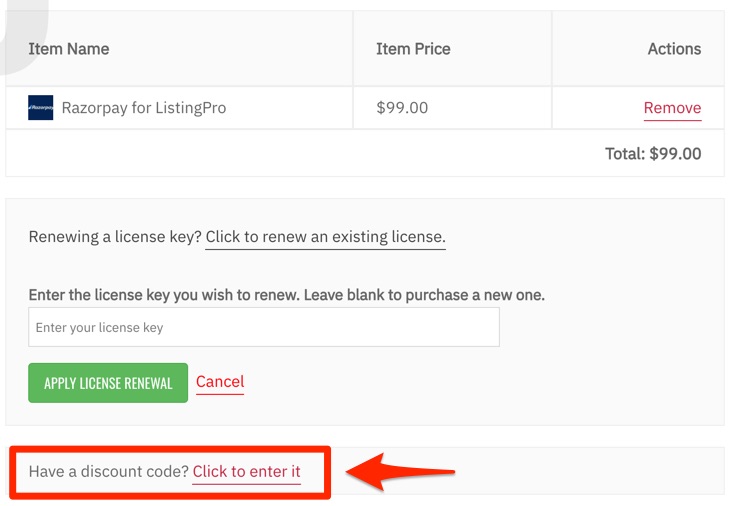The image size is (735, 506).
Task: Click the Item Price column header
Action: 413,49
